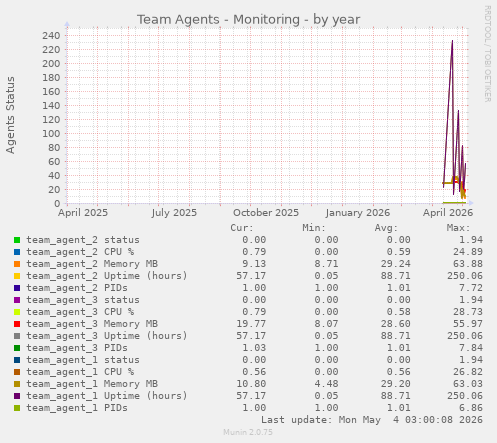The image size is (497, 443).
Task: Click team_agent_3 PIDs max value 7.84
Action: pyautogui.click(x=471, y=348)
